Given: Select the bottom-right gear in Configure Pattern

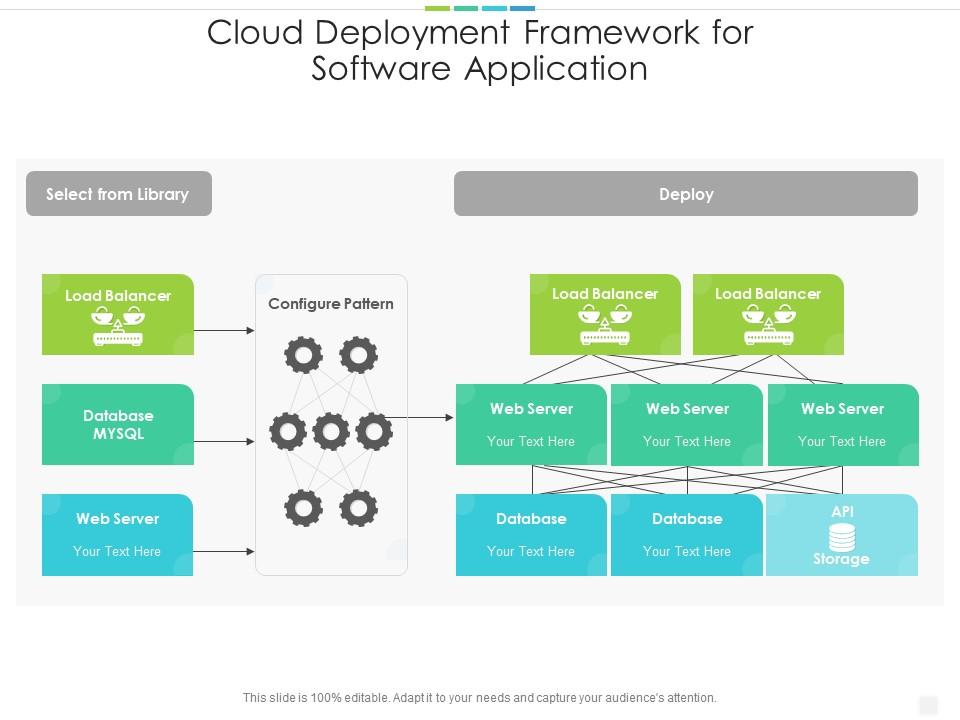Looking at the screenshot, I should point(358,509).
